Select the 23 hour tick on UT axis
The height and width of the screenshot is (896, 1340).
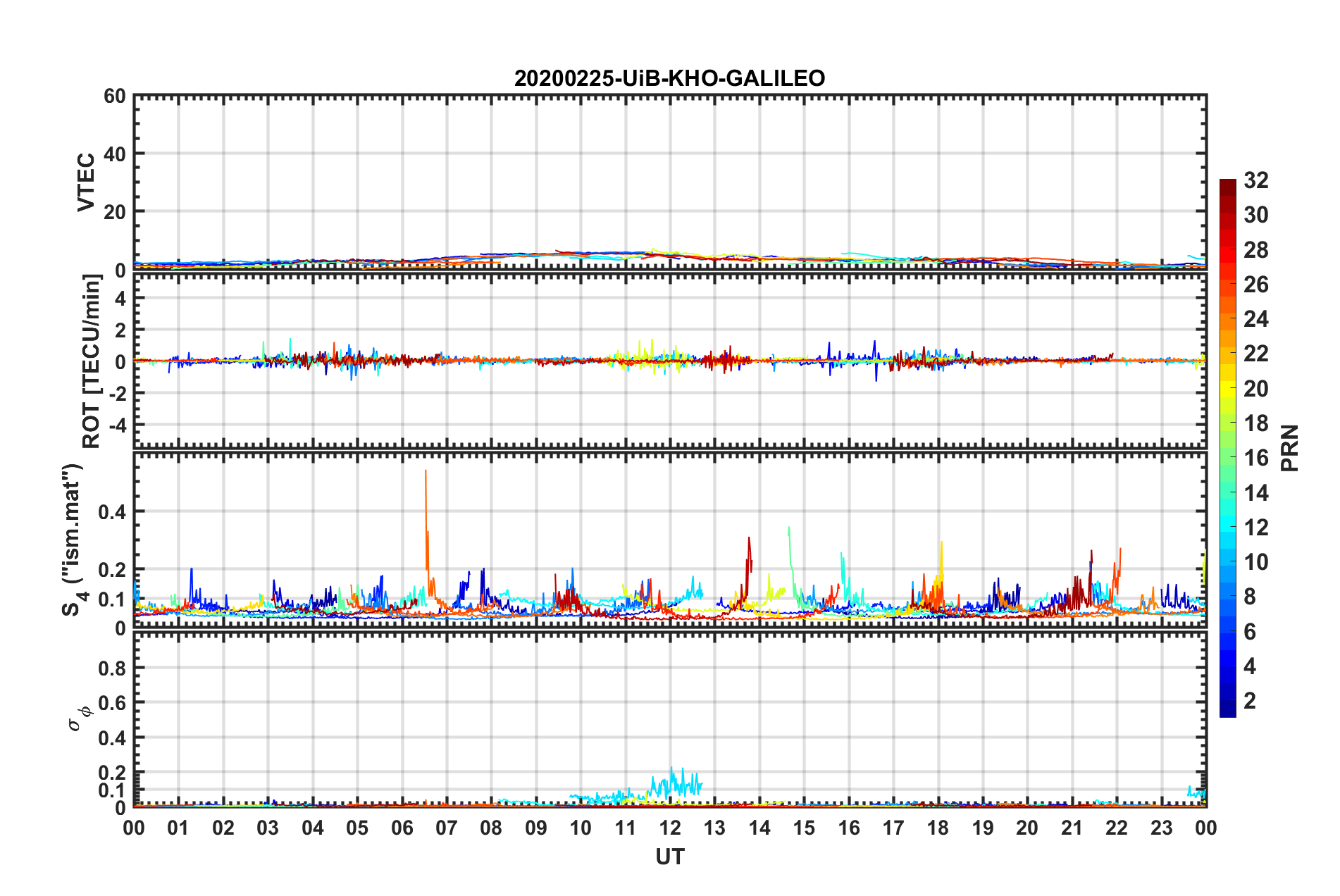pyautogui.click(x=1161, y=828)
